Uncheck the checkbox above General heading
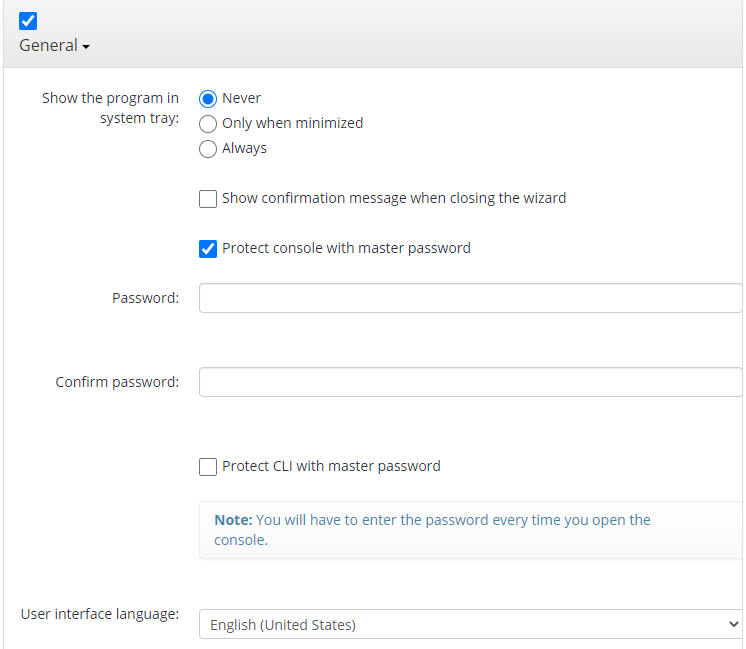Image resolution: width=746 pixels, height=649 pixels. pyautogui.click(x=28, y=21)
